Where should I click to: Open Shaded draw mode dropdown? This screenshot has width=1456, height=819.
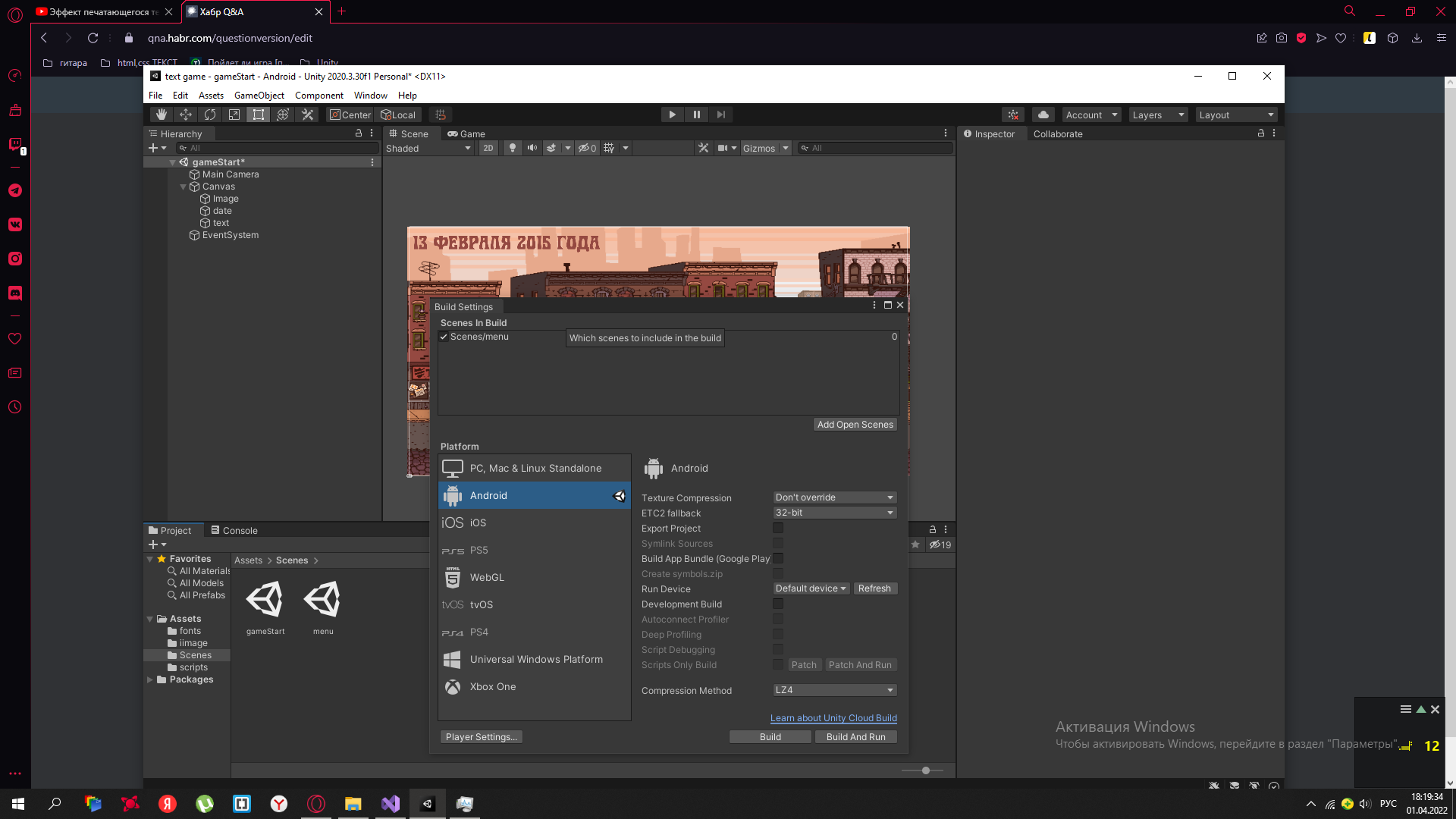click(x=428, y=148)
